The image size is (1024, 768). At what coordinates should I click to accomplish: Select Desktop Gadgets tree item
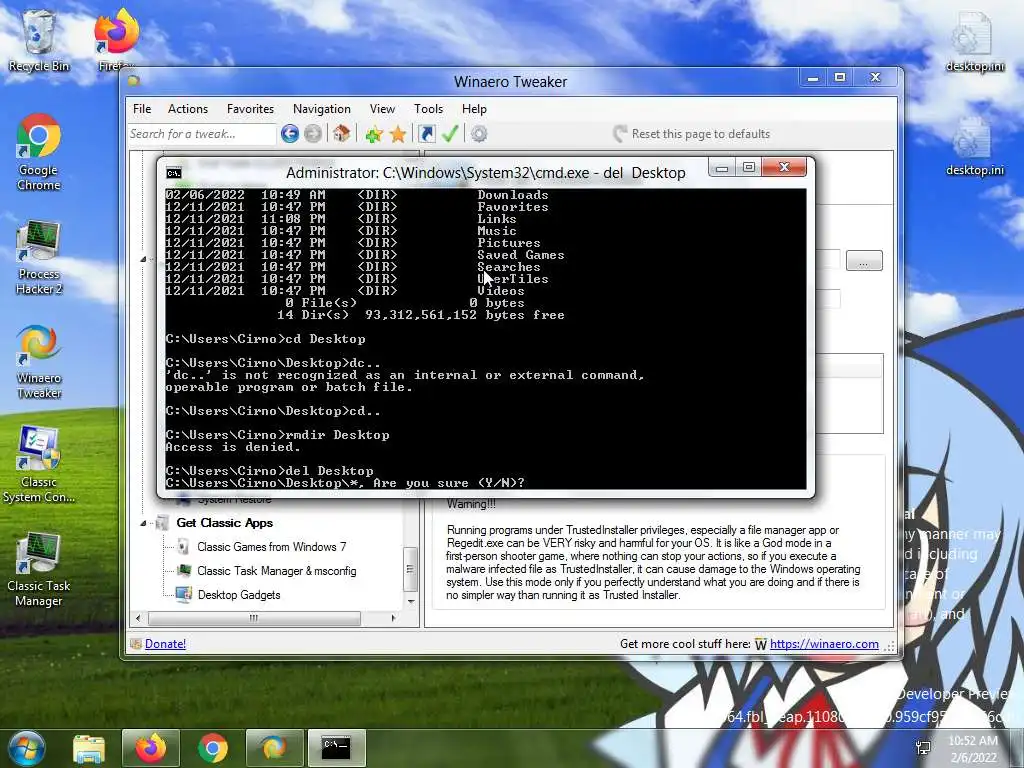tap(239, 595)
